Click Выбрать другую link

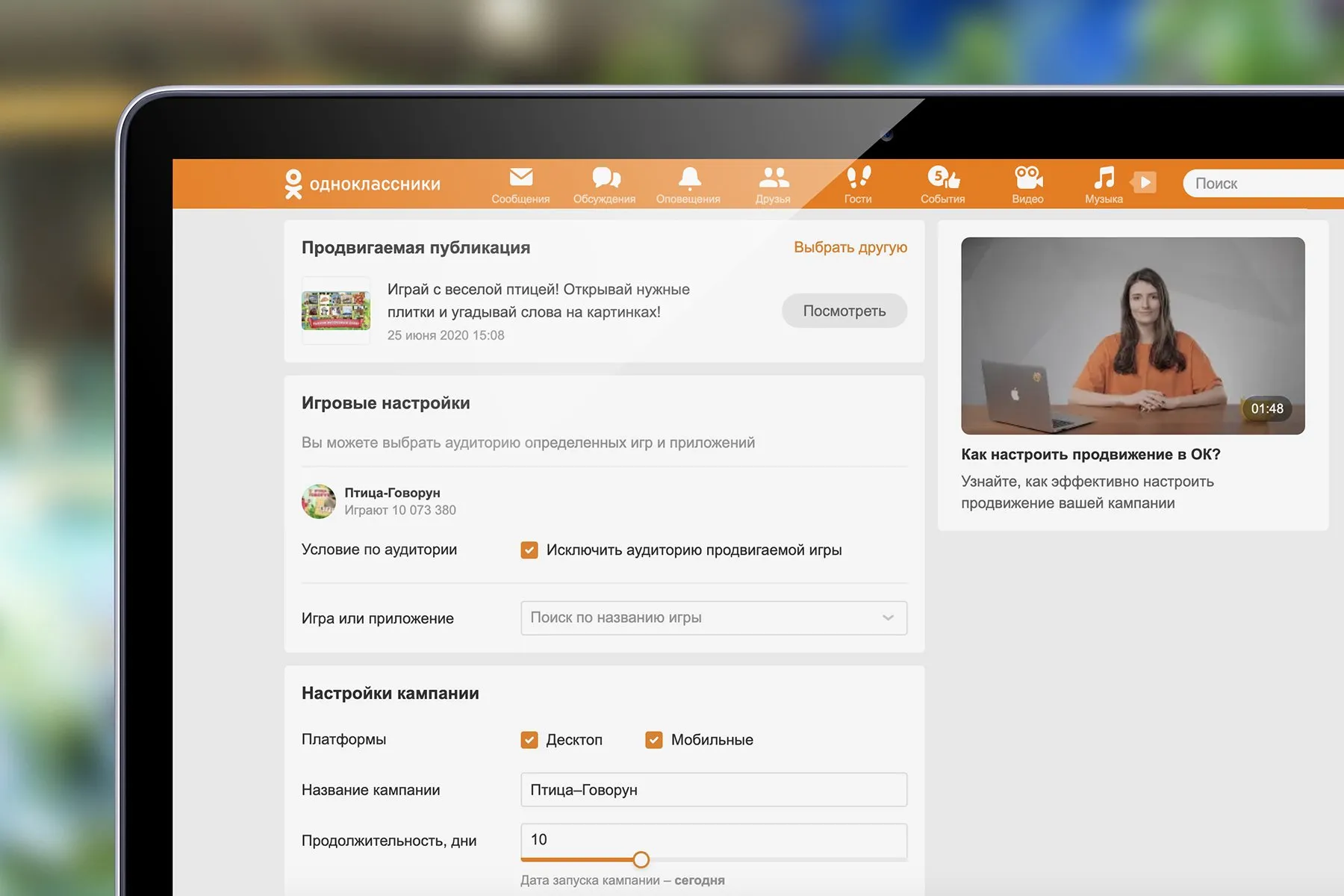click(850, 247)
